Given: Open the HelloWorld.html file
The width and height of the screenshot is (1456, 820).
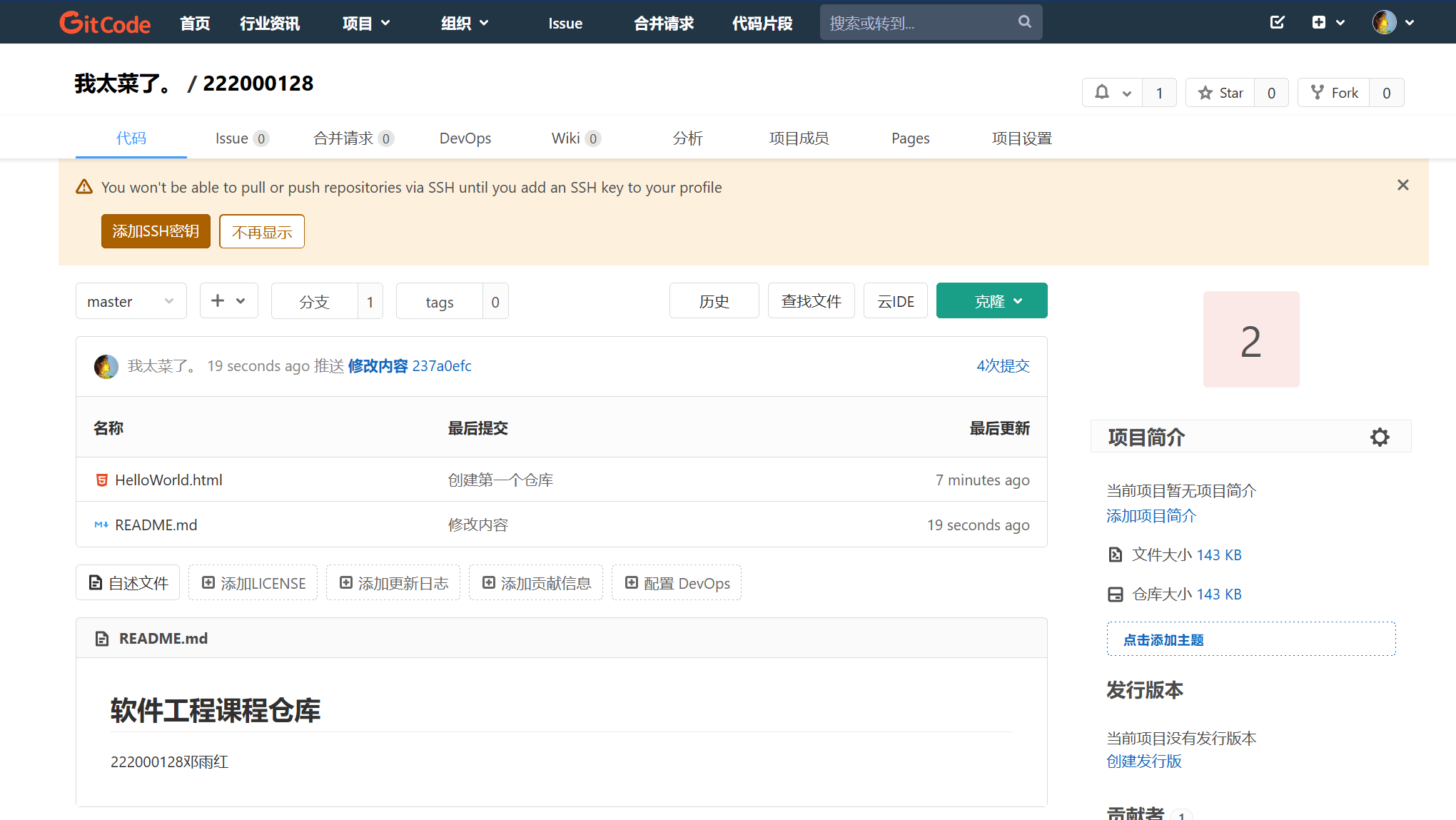Looking at the screenshot, I should point(168,480).
